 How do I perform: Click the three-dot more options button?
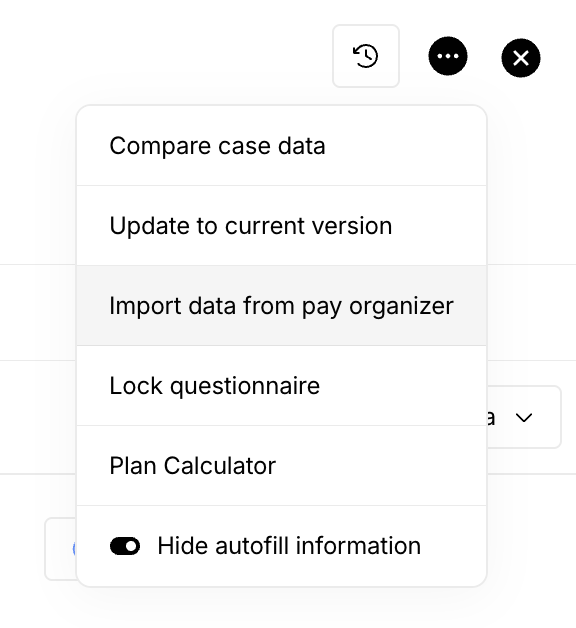[x=448, y=56]
